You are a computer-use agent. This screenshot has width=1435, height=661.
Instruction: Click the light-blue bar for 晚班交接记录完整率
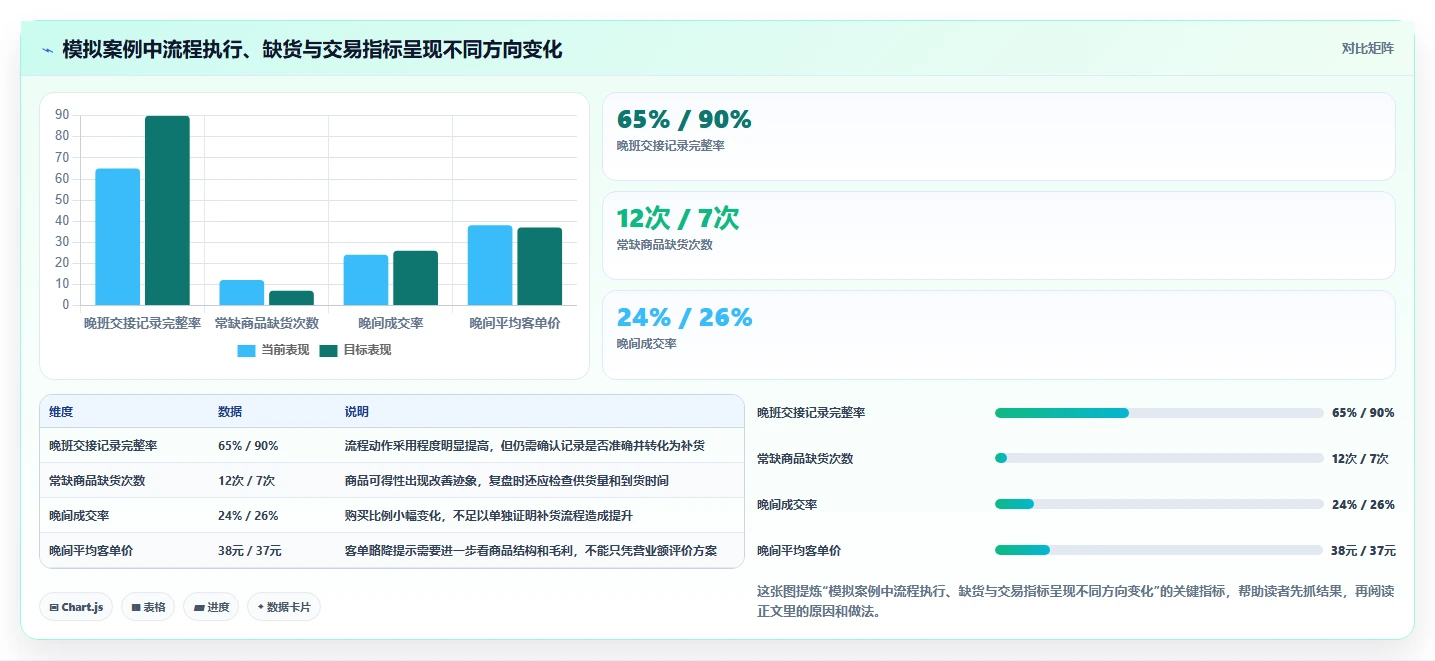pyautogui.click(x=118, y=237)
